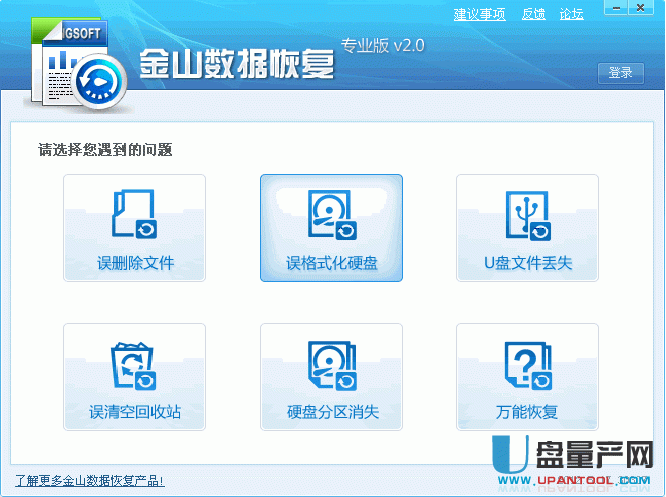Click the USB drive file loss icon
Screen dimensions: 666x497
(x=527, y=217)
